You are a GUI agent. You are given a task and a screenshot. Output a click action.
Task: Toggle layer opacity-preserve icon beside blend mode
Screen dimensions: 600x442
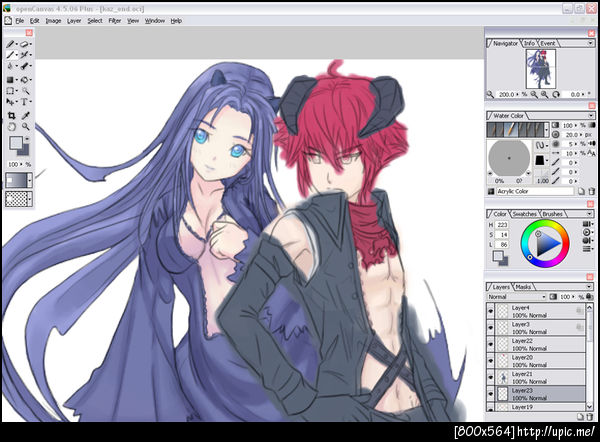tap(553, 297)
